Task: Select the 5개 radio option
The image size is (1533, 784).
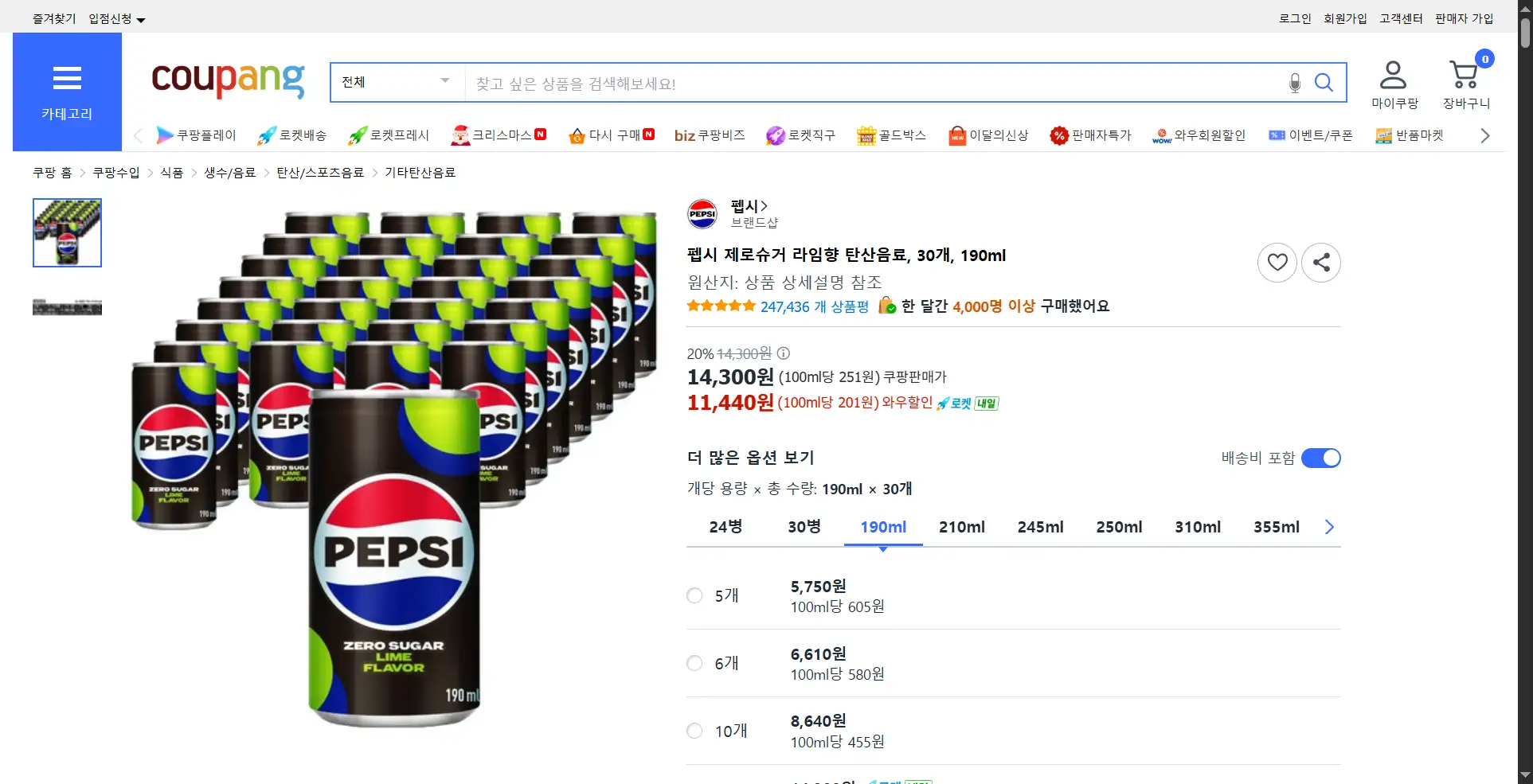Action: (x=694, y=595)
